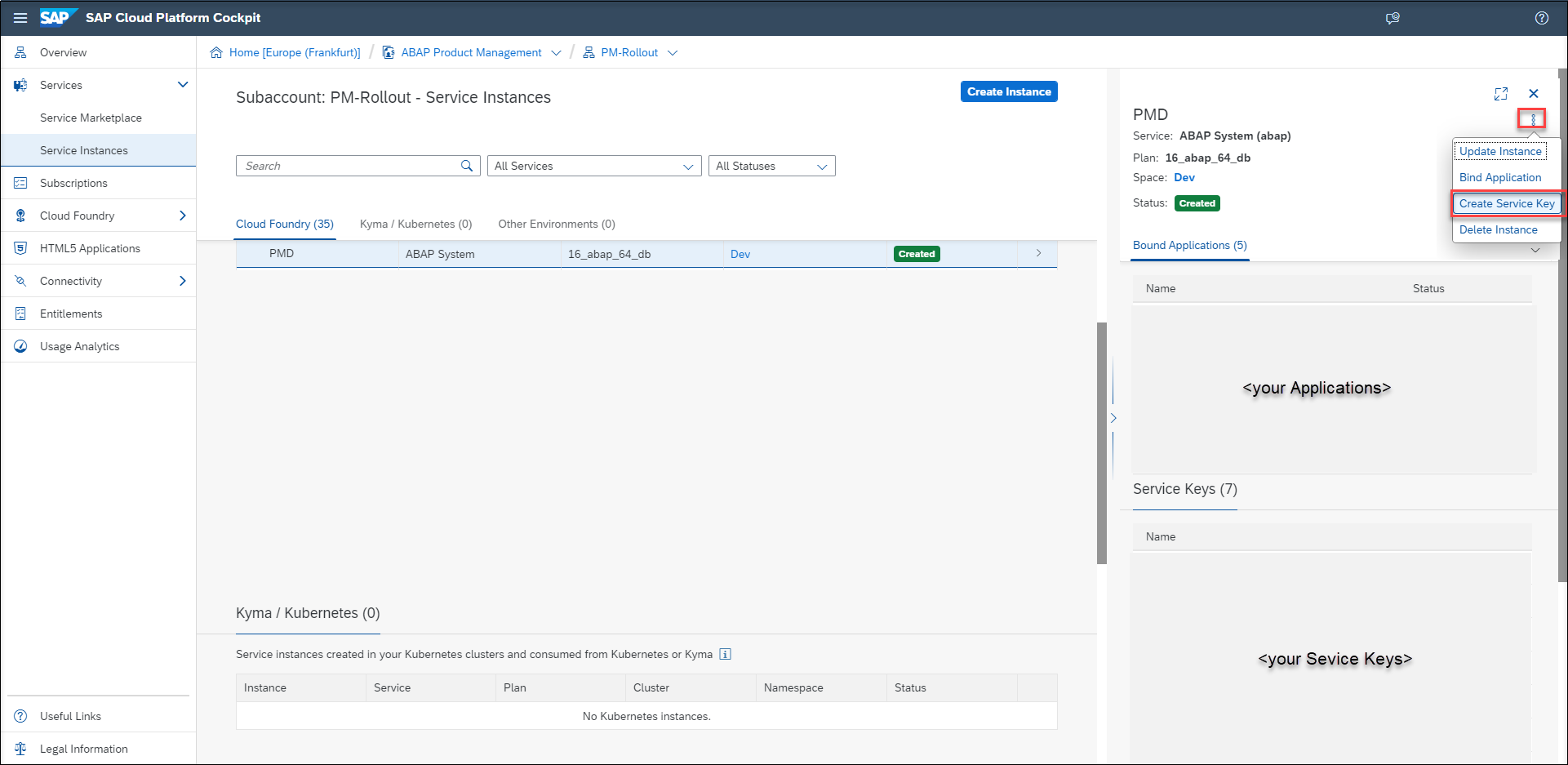Click the Service Keys (7) heading
Screen dimensions: 1568x765
[1185, 489]
